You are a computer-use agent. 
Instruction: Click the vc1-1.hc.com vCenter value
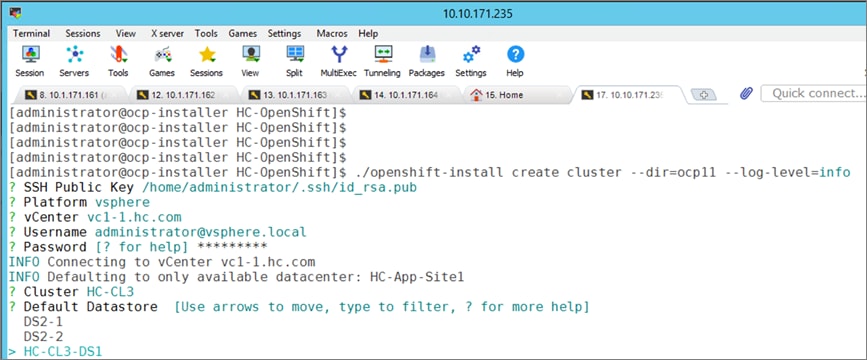coord(134,217)
